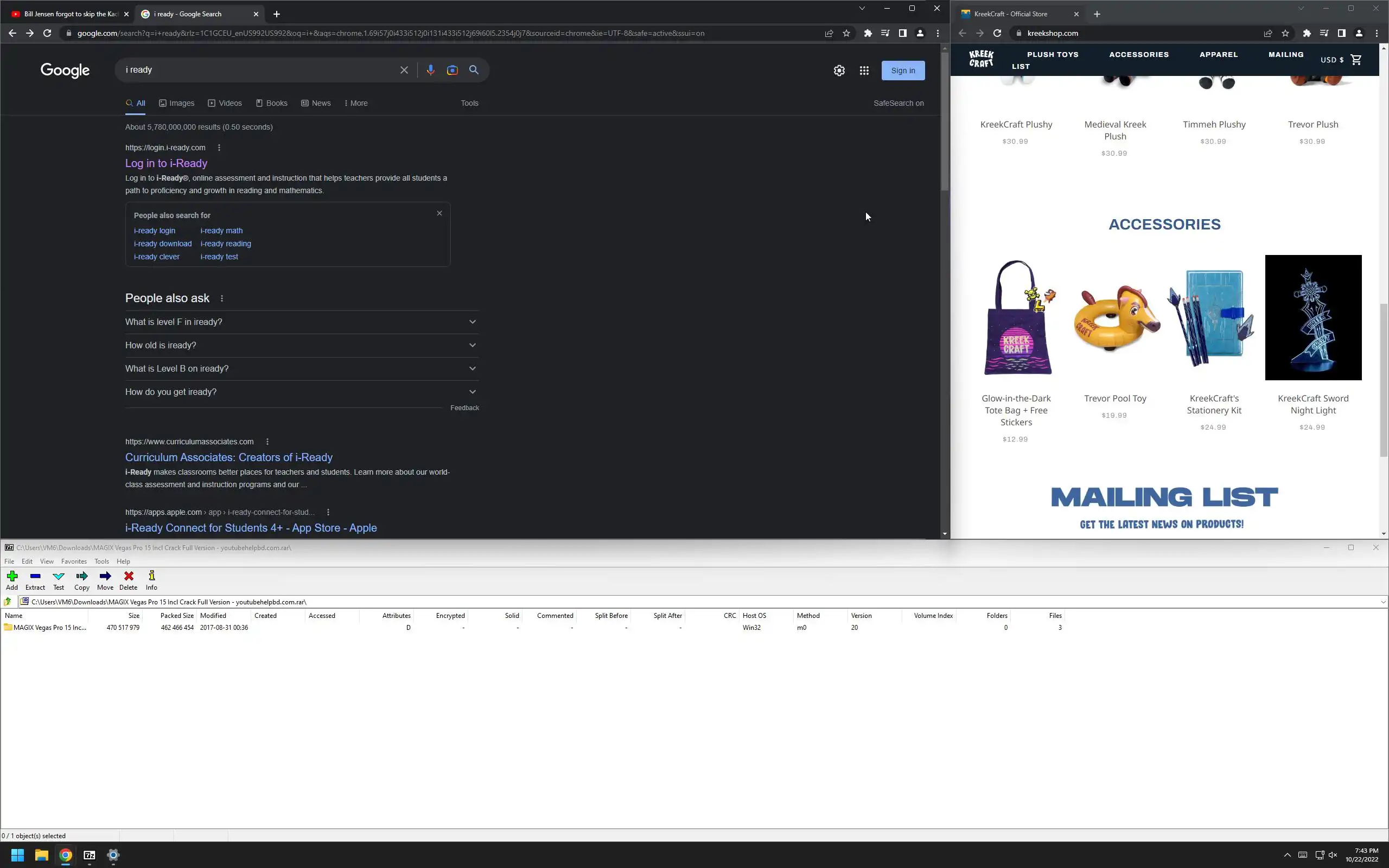Click search by image camera icon
This screenshot has width=1389, height=868.
click(x=453, y=70)
